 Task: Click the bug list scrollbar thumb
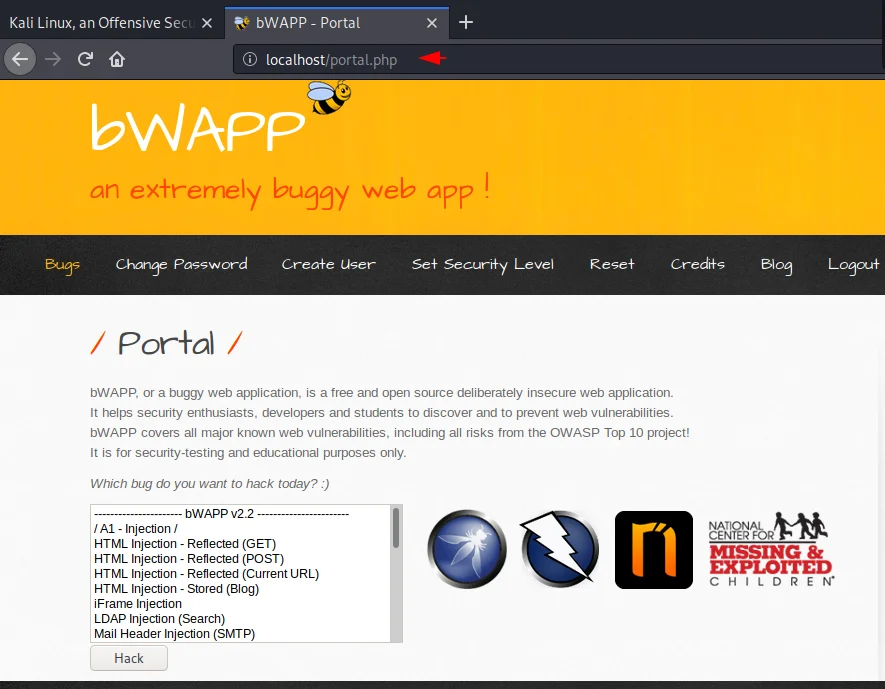tap(396, 528)
